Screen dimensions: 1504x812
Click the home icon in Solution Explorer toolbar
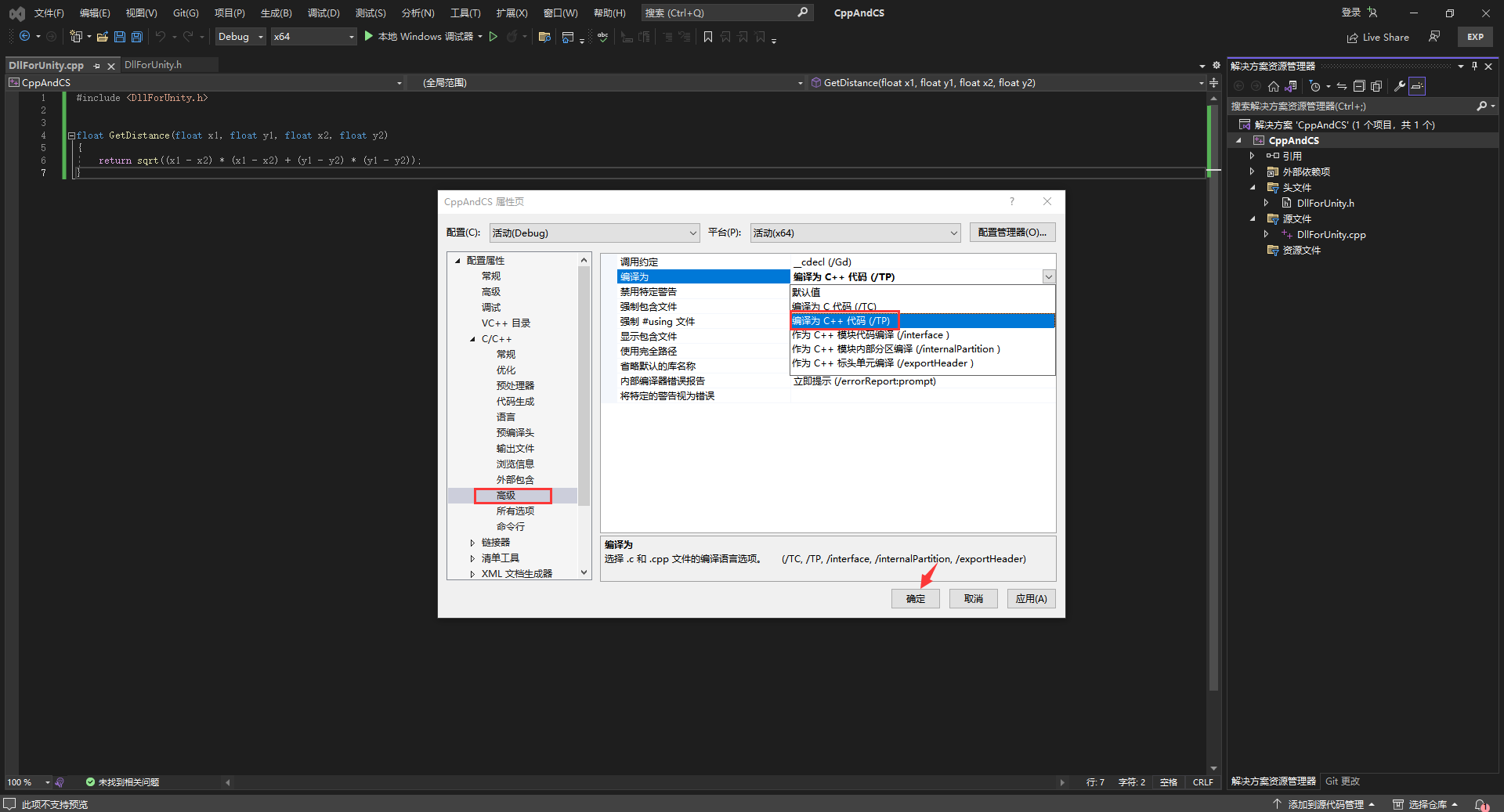(x=1273, y=87)
